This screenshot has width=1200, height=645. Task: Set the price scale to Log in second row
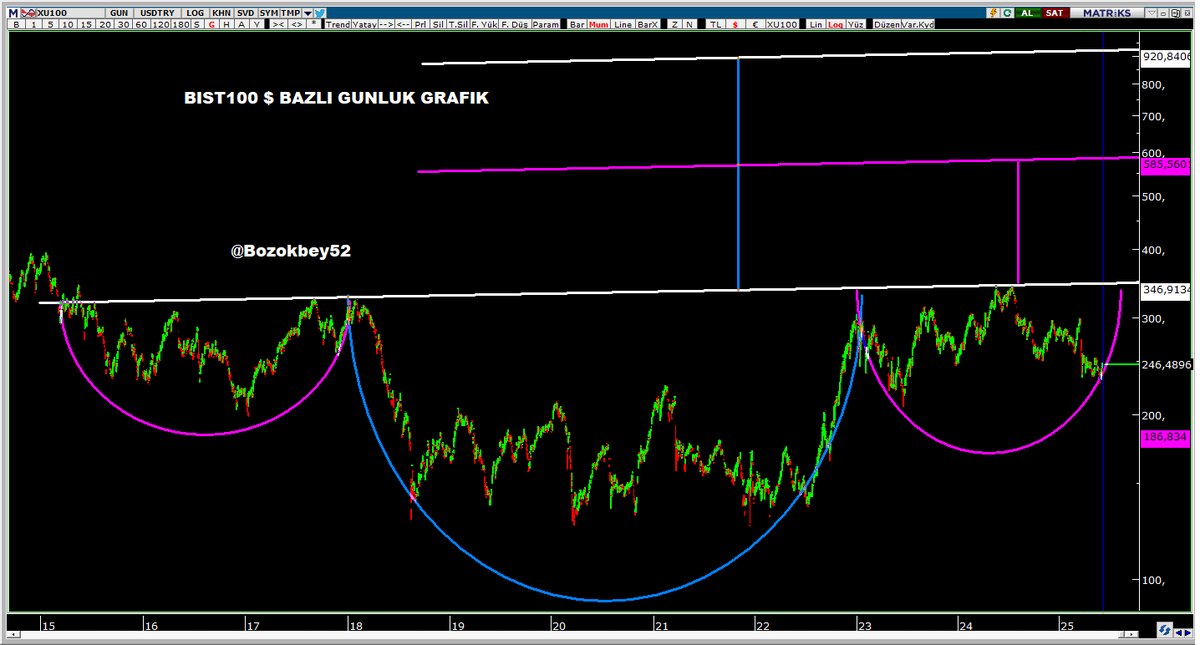[x=835, y=24]
